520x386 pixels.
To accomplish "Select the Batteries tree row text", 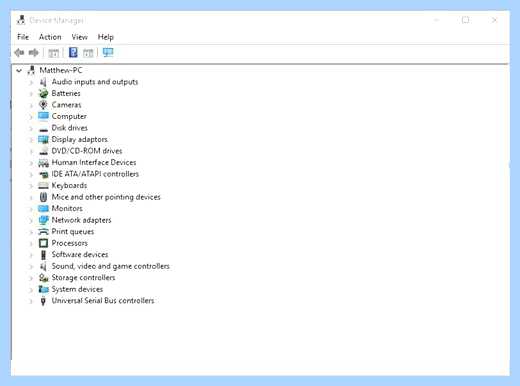I will click(x=66, y=93).
